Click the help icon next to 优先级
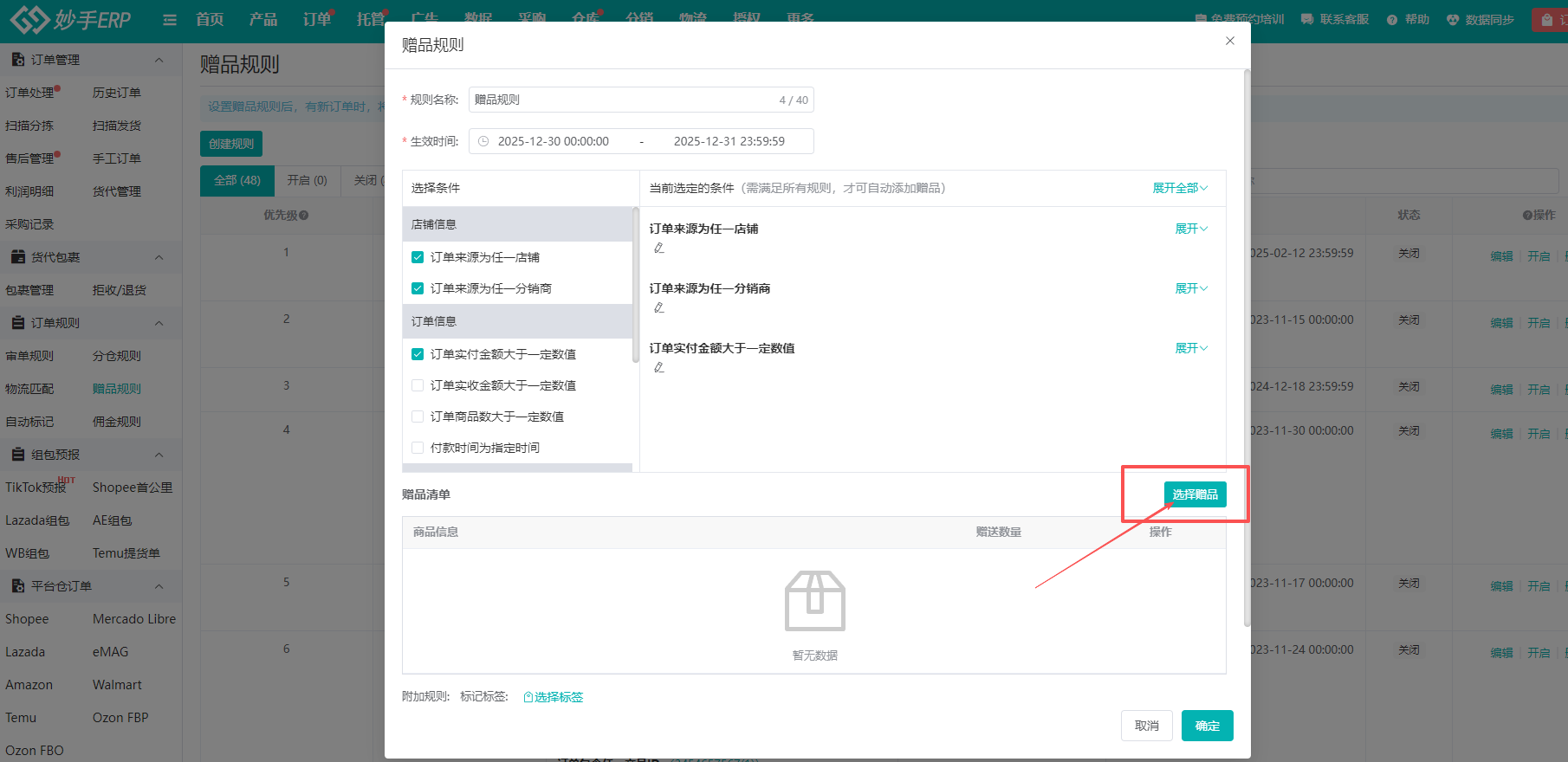This screenshot has width=1568, height=762. (x=304, y=216)
